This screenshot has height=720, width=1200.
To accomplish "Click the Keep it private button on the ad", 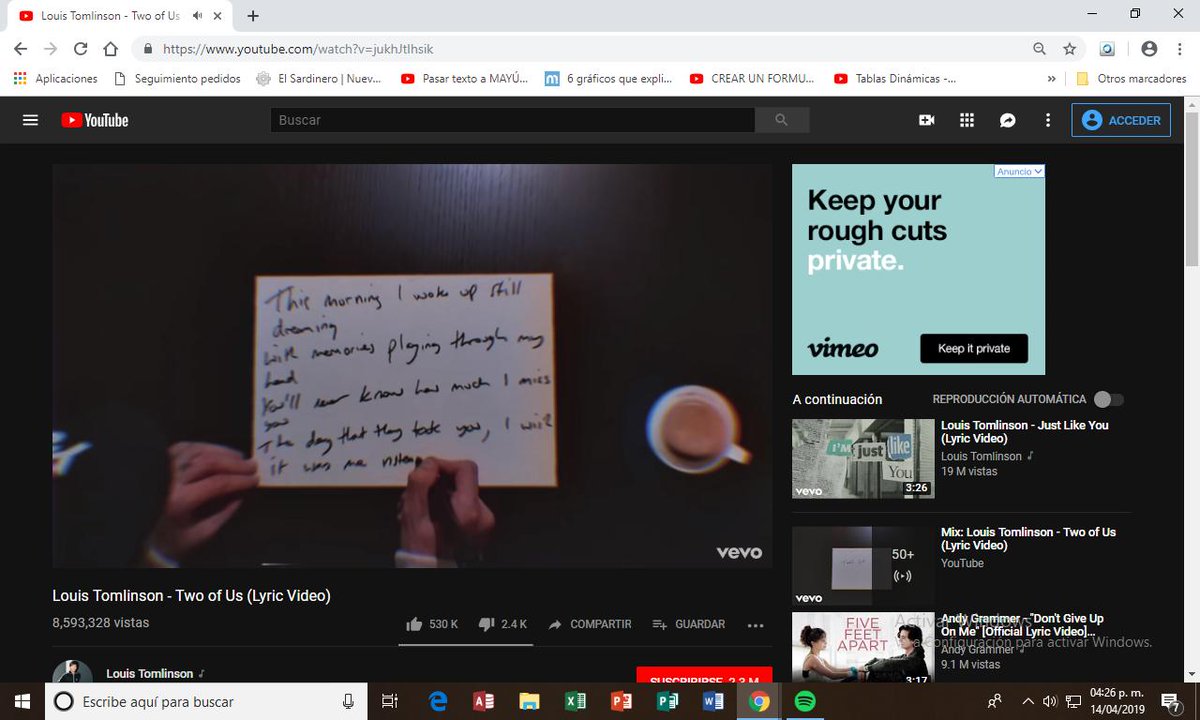I will [x=974, y=348].
